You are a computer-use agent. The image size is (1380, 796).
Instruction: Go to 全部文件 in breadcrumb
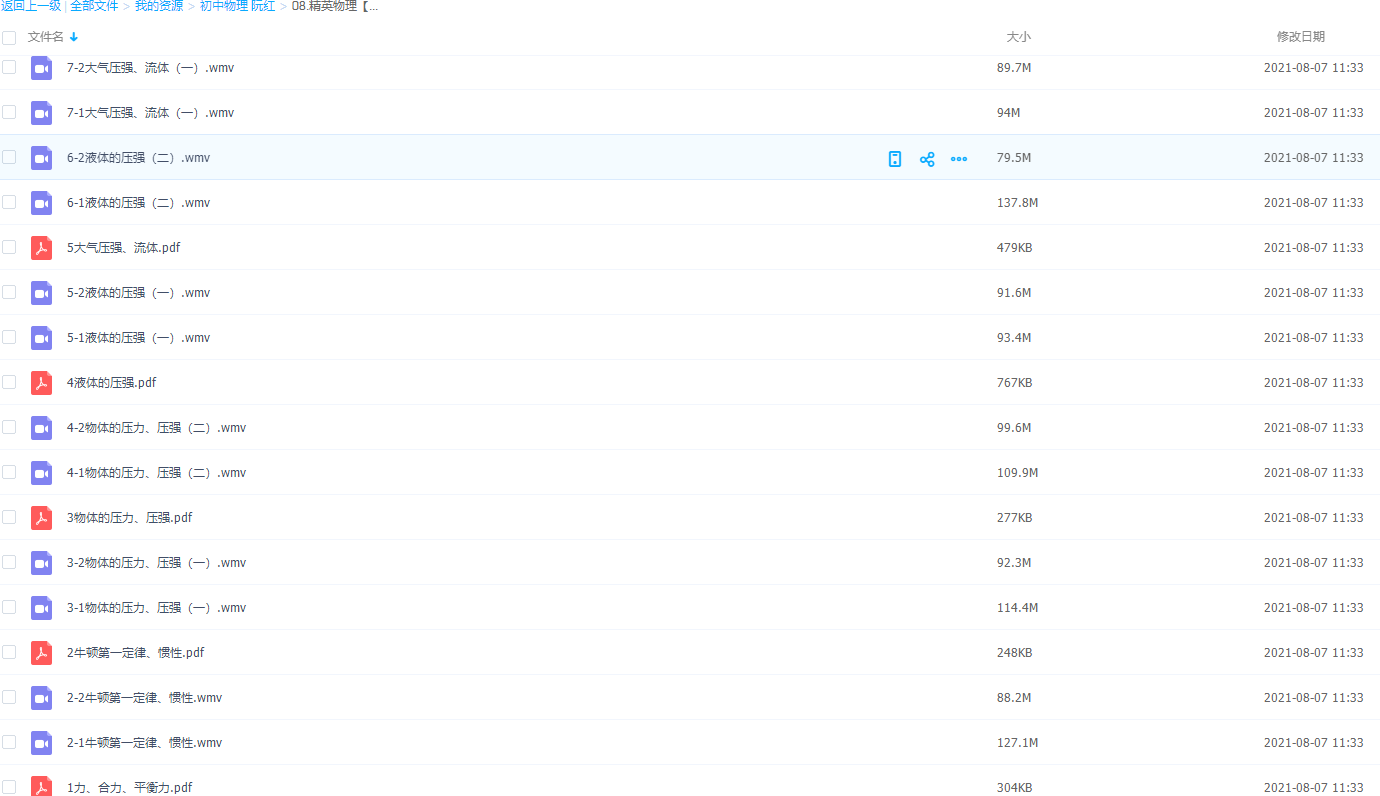[94, 6]
